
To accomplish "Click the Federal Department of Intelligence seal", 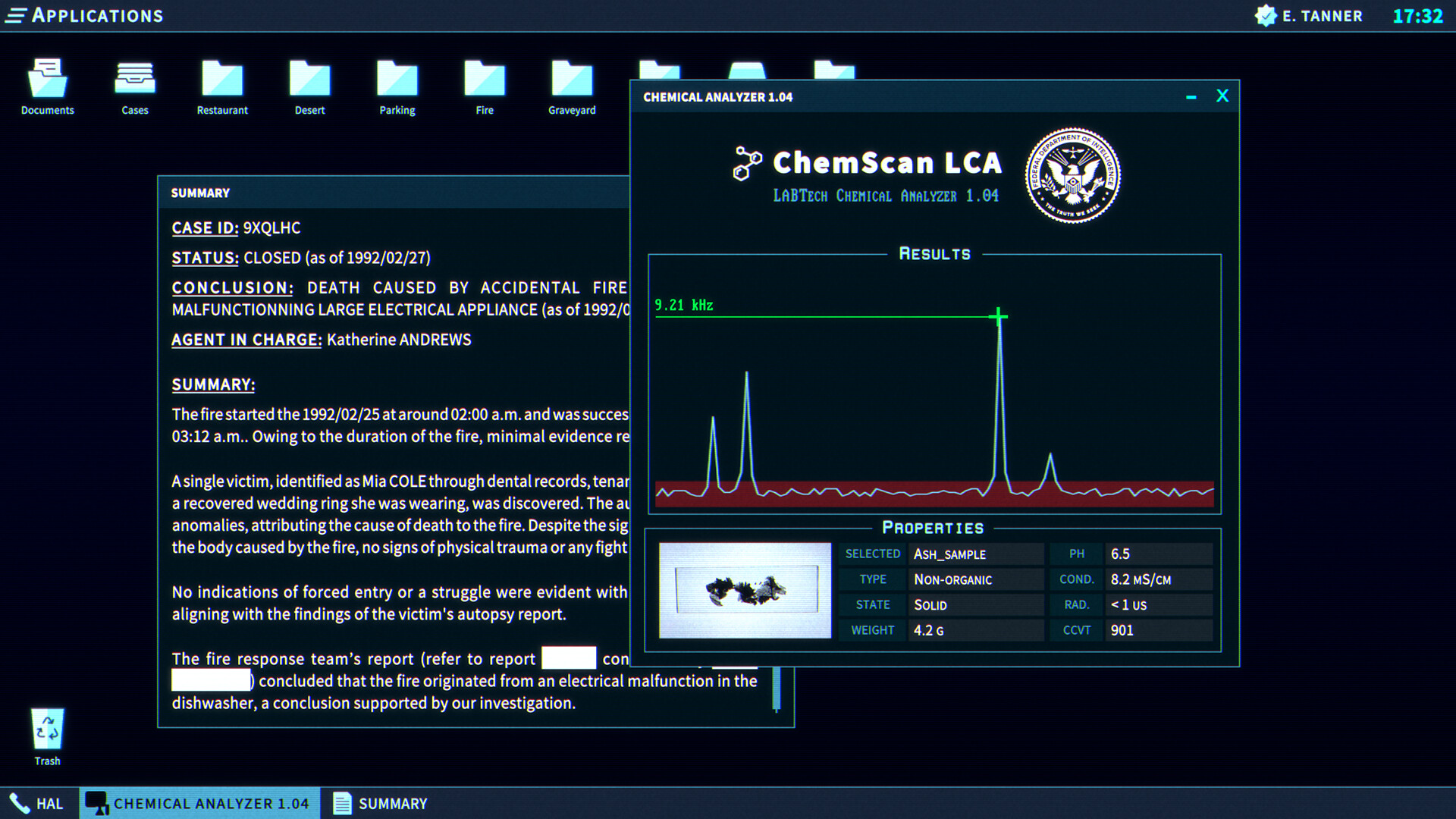I will 1072,175.
